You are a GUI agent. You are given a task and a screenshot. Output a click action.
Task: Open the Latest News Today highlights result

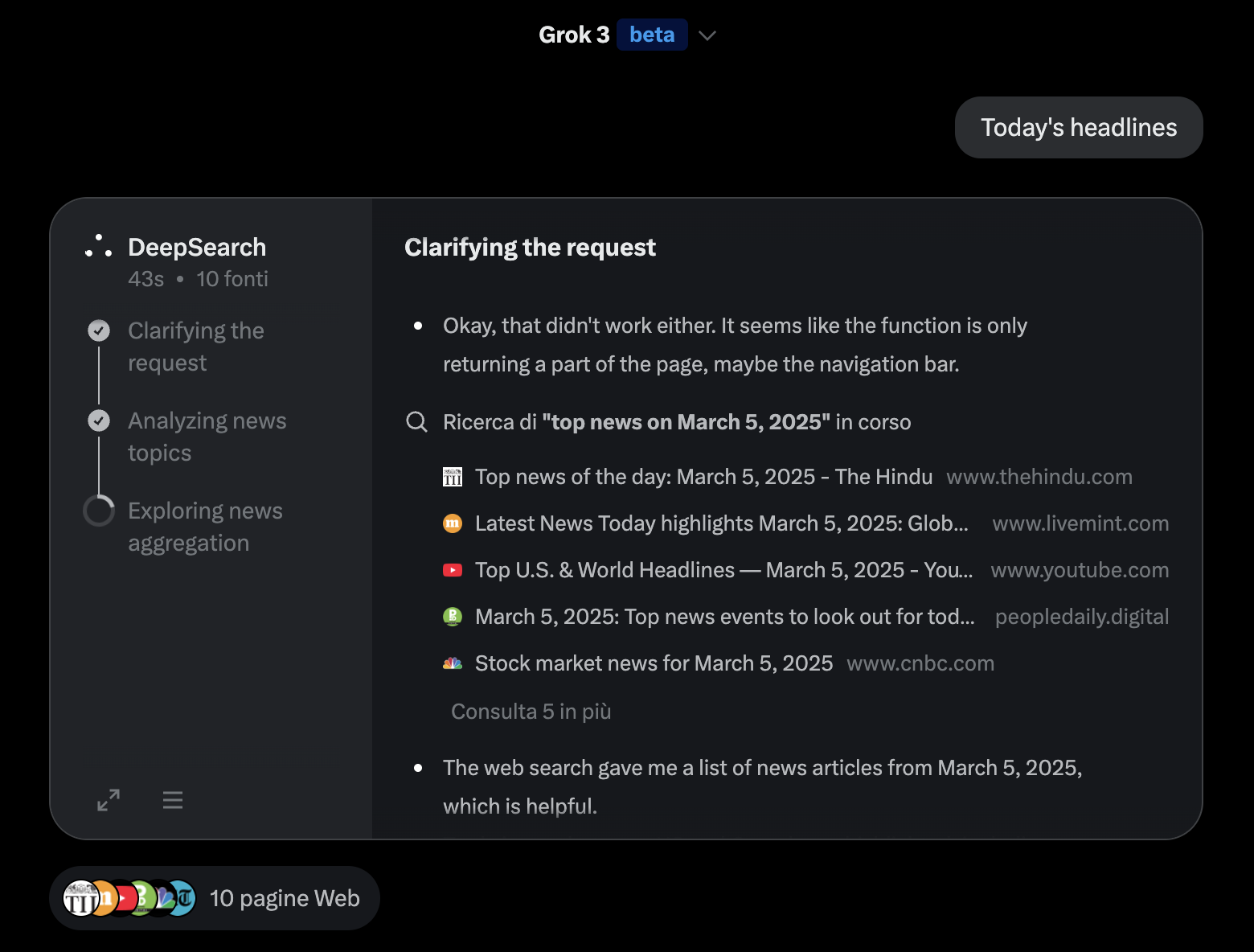point(721,523)
